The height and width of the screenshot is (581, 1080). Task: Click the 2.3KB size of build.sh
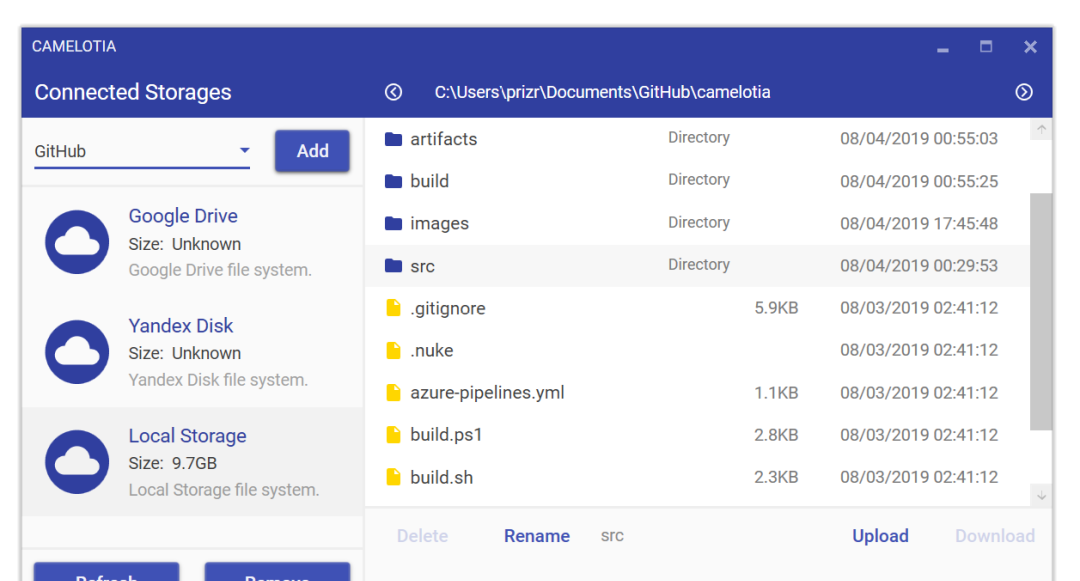[776, 477]
